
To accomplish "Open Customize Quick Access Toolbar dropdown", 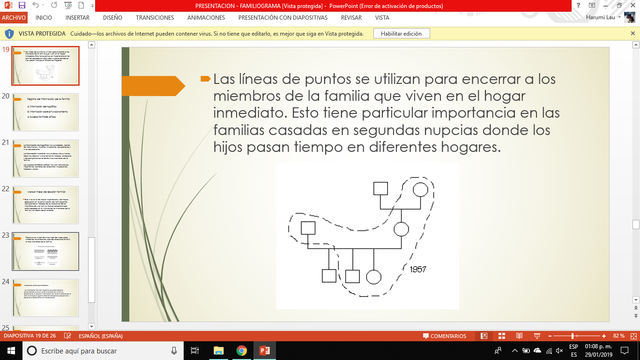I will [x=92, y=6].
